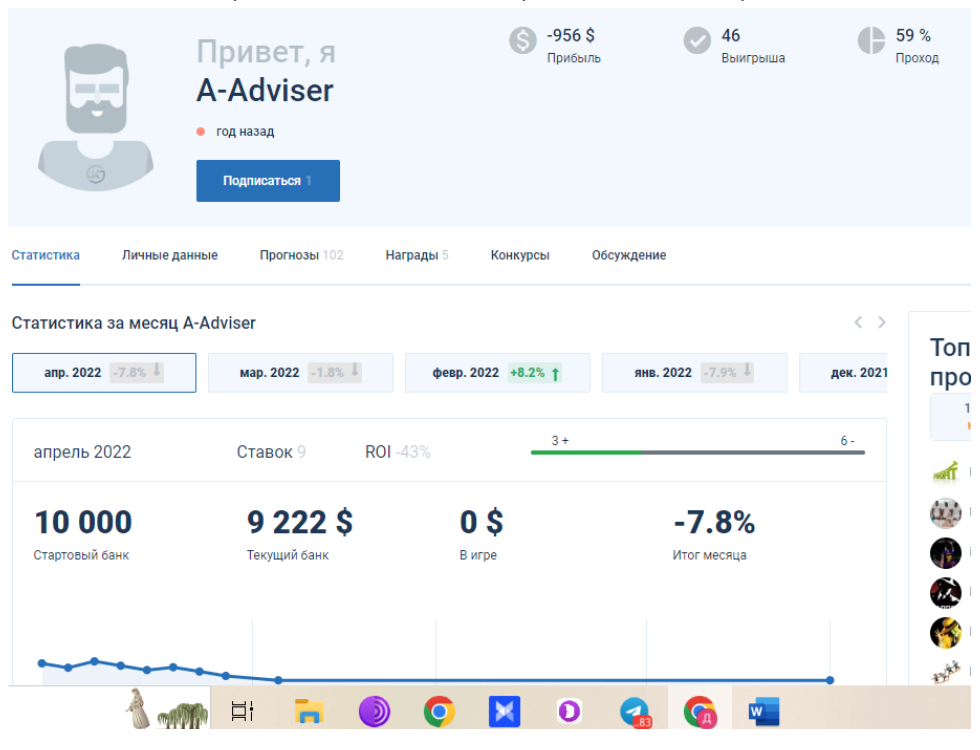
Task: Click the green up arrow in февр. 2022
Action: click(x=555, y=373)
